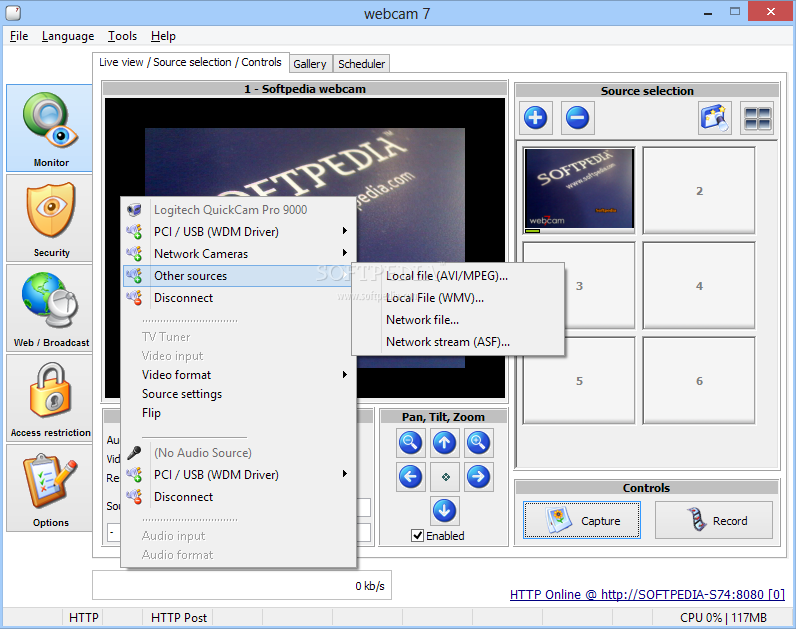The width and height of the screenshot is (796, 629).
Task: Click the audio Disconnect plug icon
Action: click(135, 496)
